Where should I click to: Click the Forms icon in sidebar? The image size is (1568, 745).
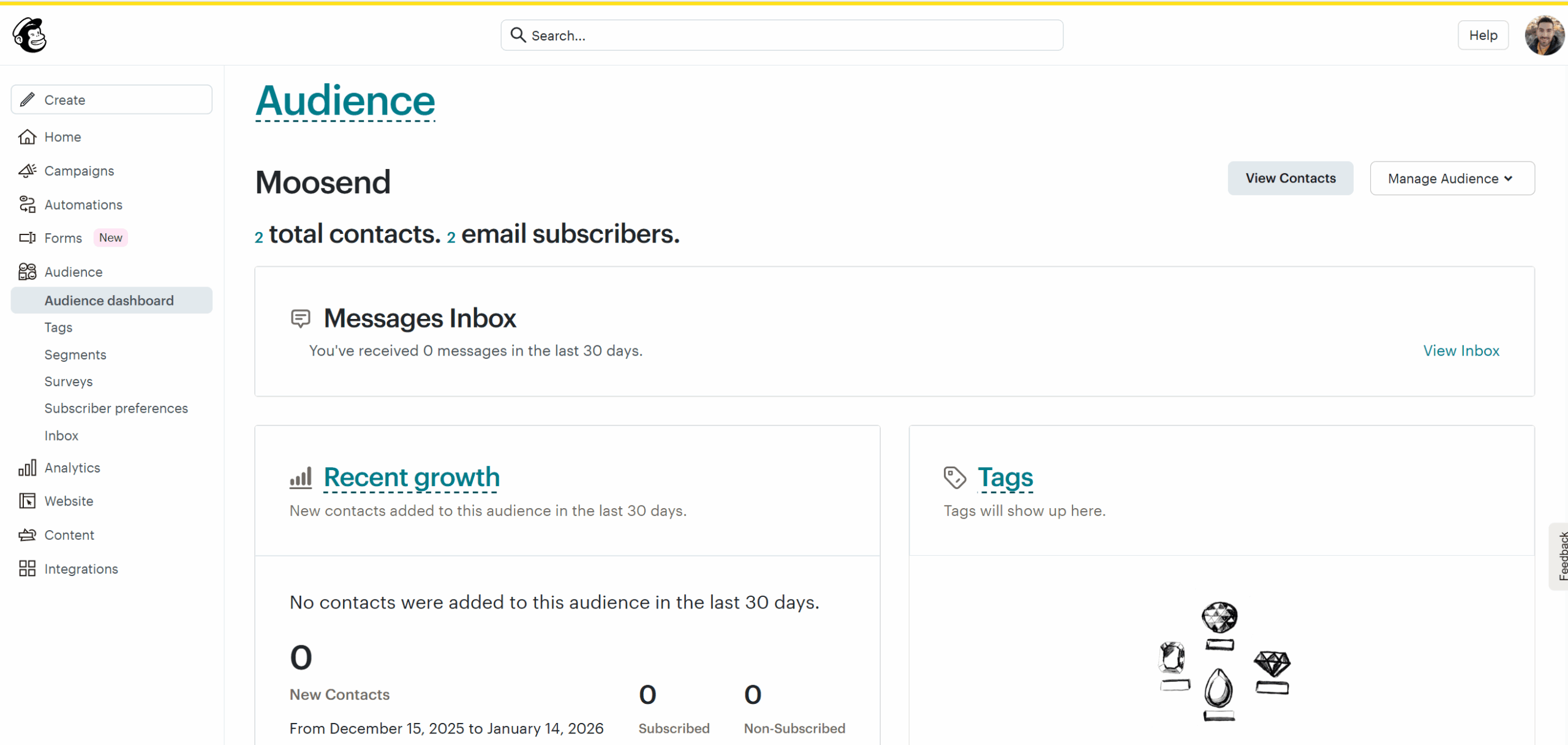pyautogui.click(x=27, y=238)
